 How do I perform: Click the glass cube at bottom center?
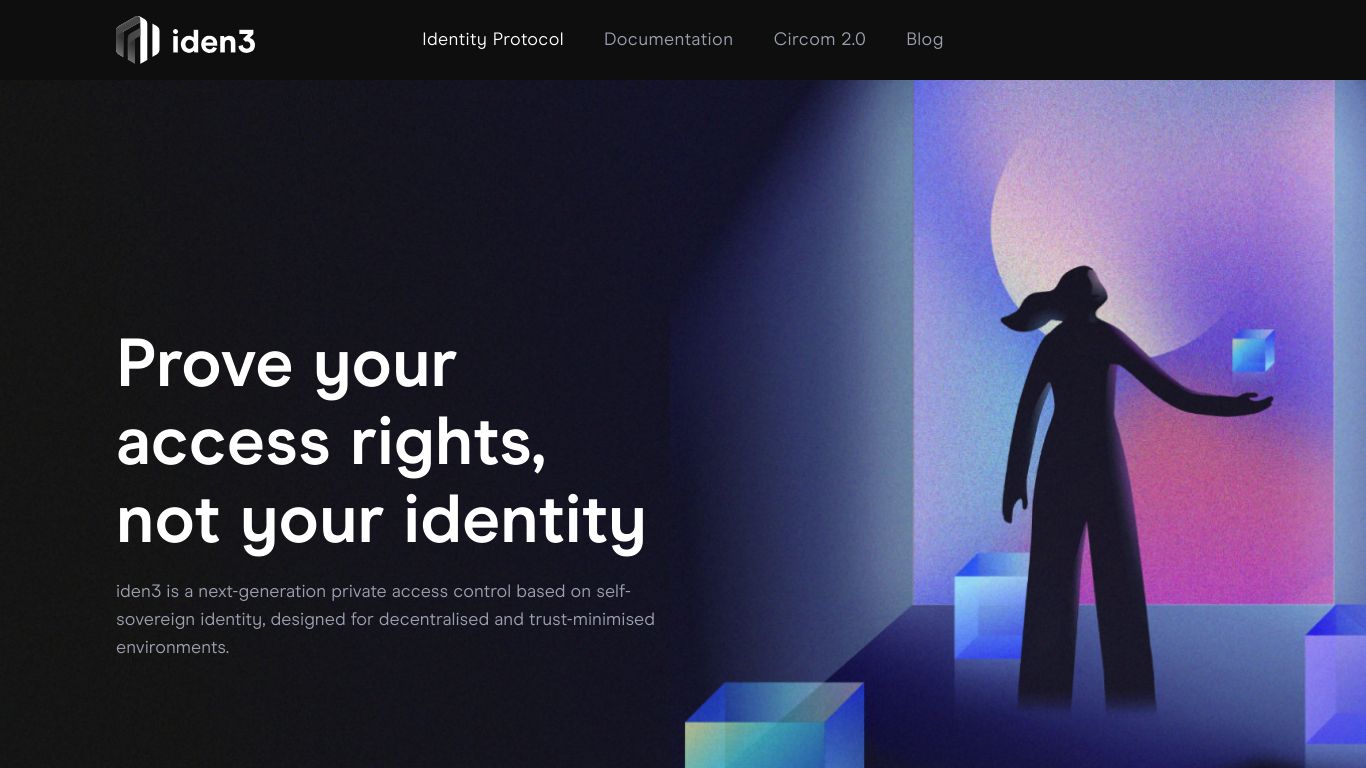(774, 725)
